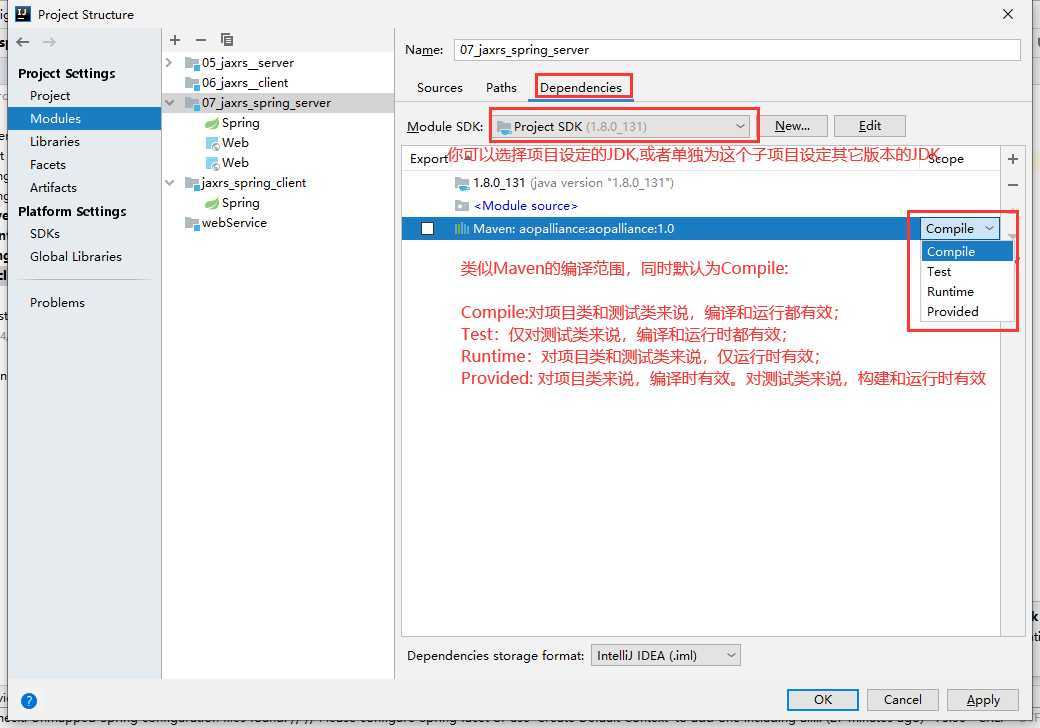
Task: Open the Compile scope dropdown
Action: pyautogui.click(x=960, y=229)
